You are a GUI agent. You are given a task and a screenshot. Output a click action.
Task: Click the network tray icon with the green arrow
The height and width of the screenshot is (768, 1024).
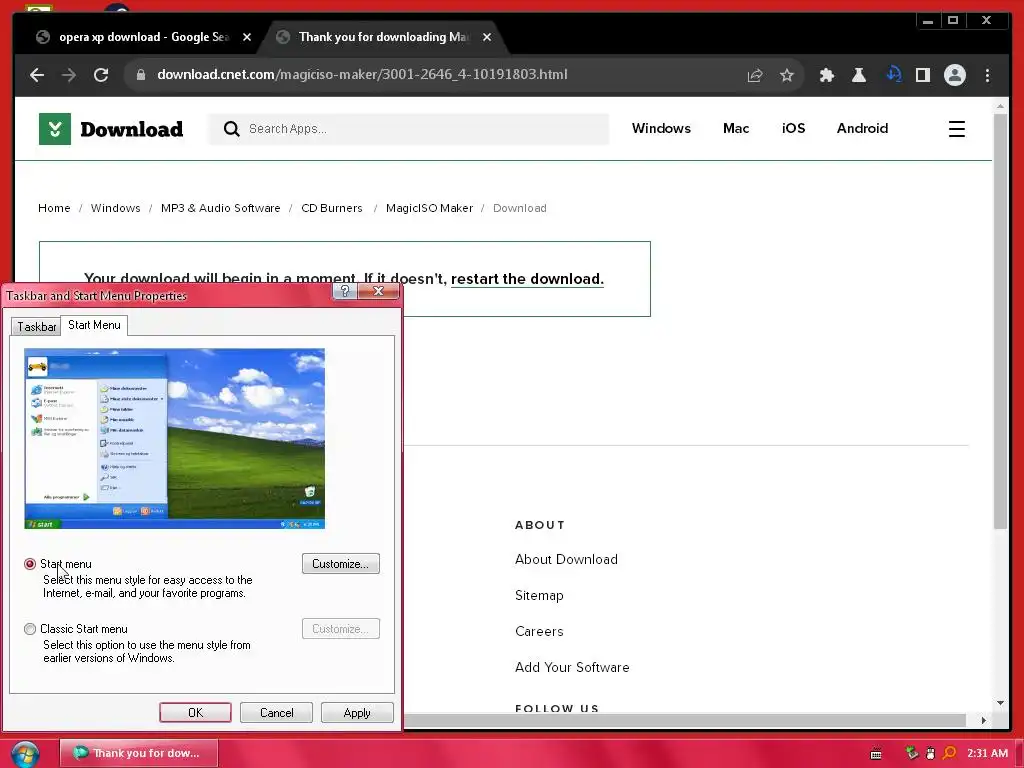pyautogui.click(x=912, y=753)
